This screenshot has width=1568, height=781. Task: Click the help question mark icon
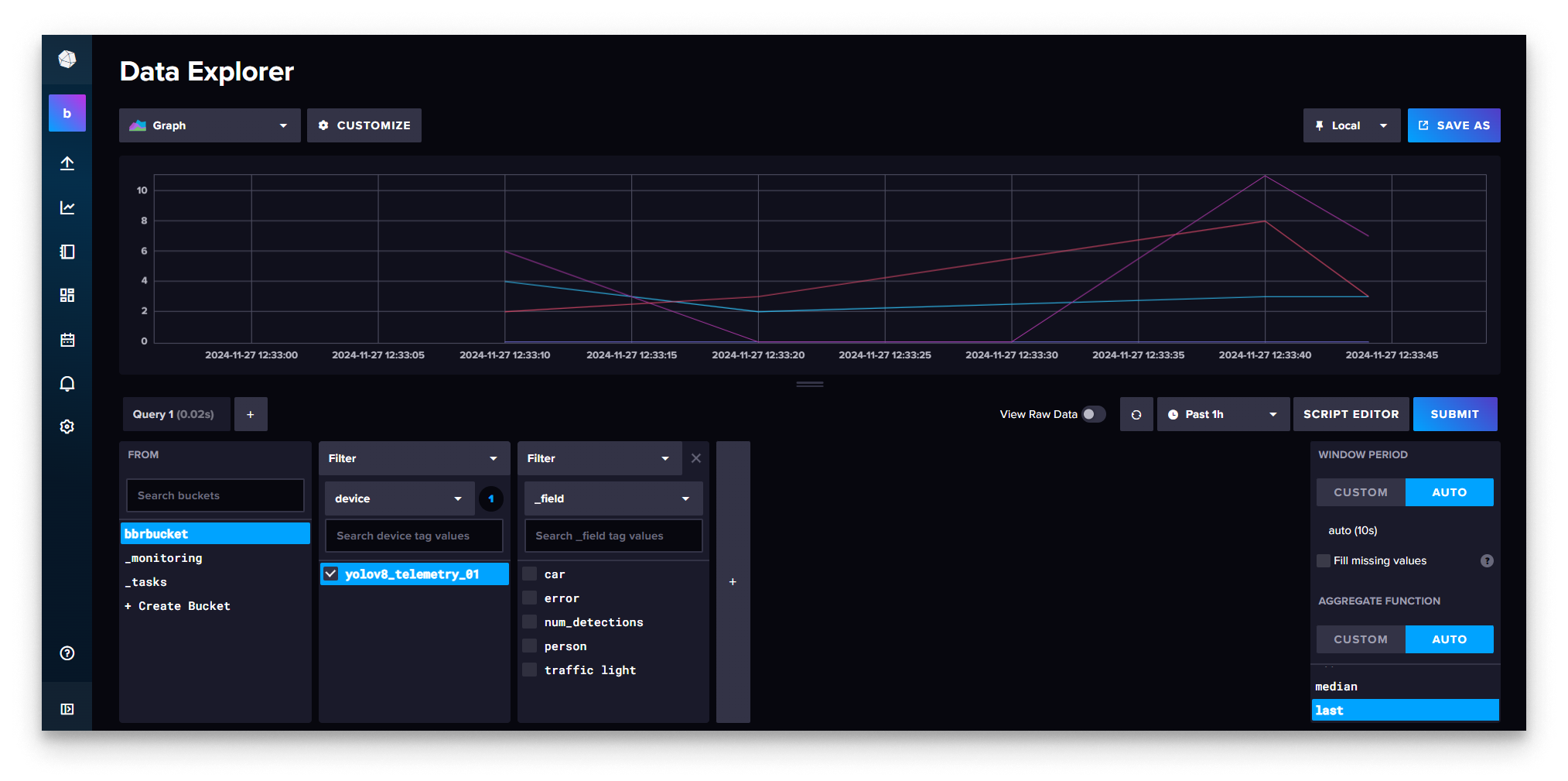tap(67, 653)
